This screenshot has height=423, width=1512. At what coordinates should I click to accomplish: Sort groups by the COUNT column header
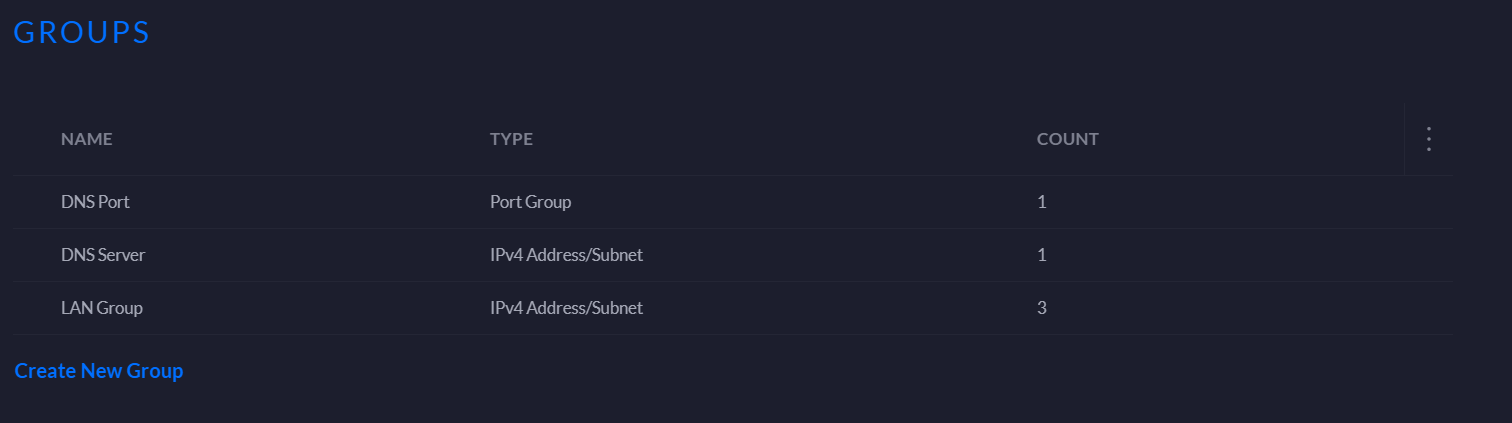tap(1068, 139)
